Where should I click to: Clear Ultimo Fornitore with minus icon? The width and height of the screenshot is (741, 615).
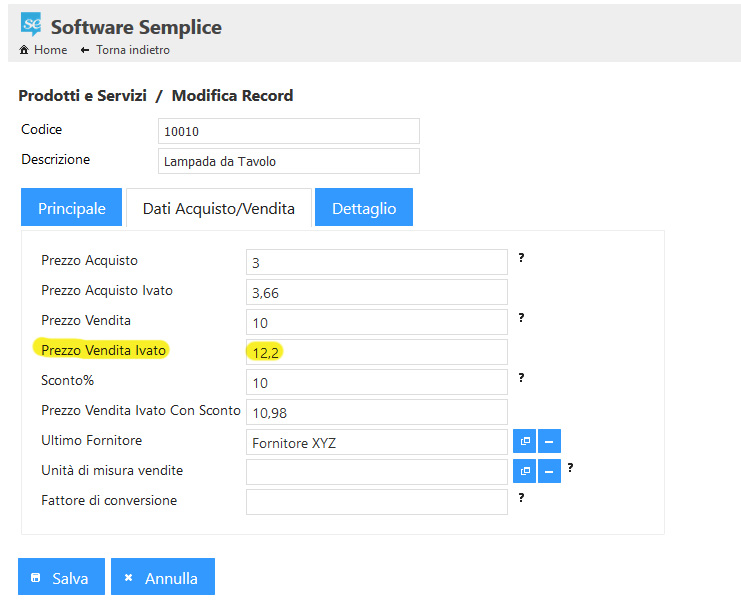point(549,442)
